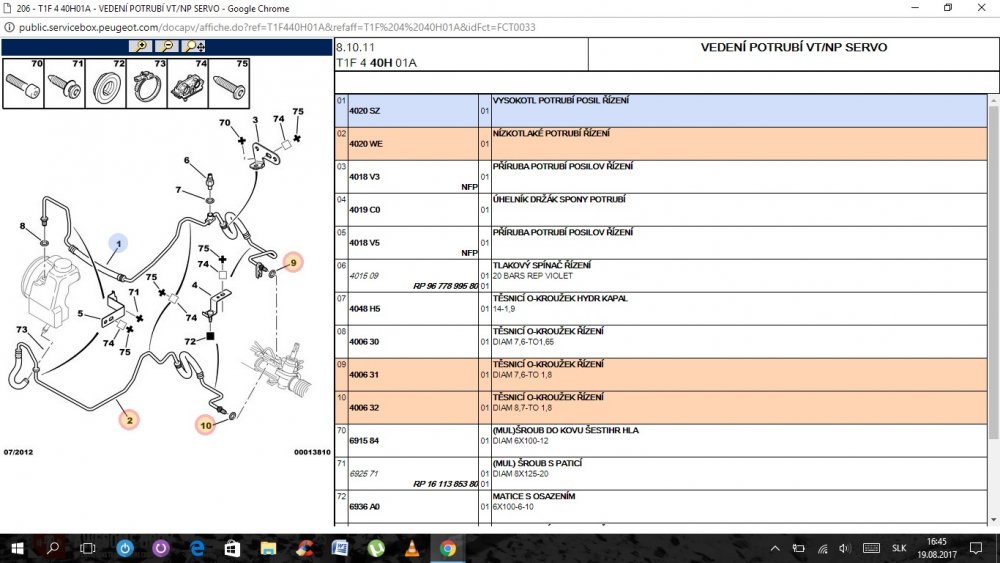This screenshot has height=563, width=1000.
Task: Open File Explorer from taskbar
Action: click(268, 548)
